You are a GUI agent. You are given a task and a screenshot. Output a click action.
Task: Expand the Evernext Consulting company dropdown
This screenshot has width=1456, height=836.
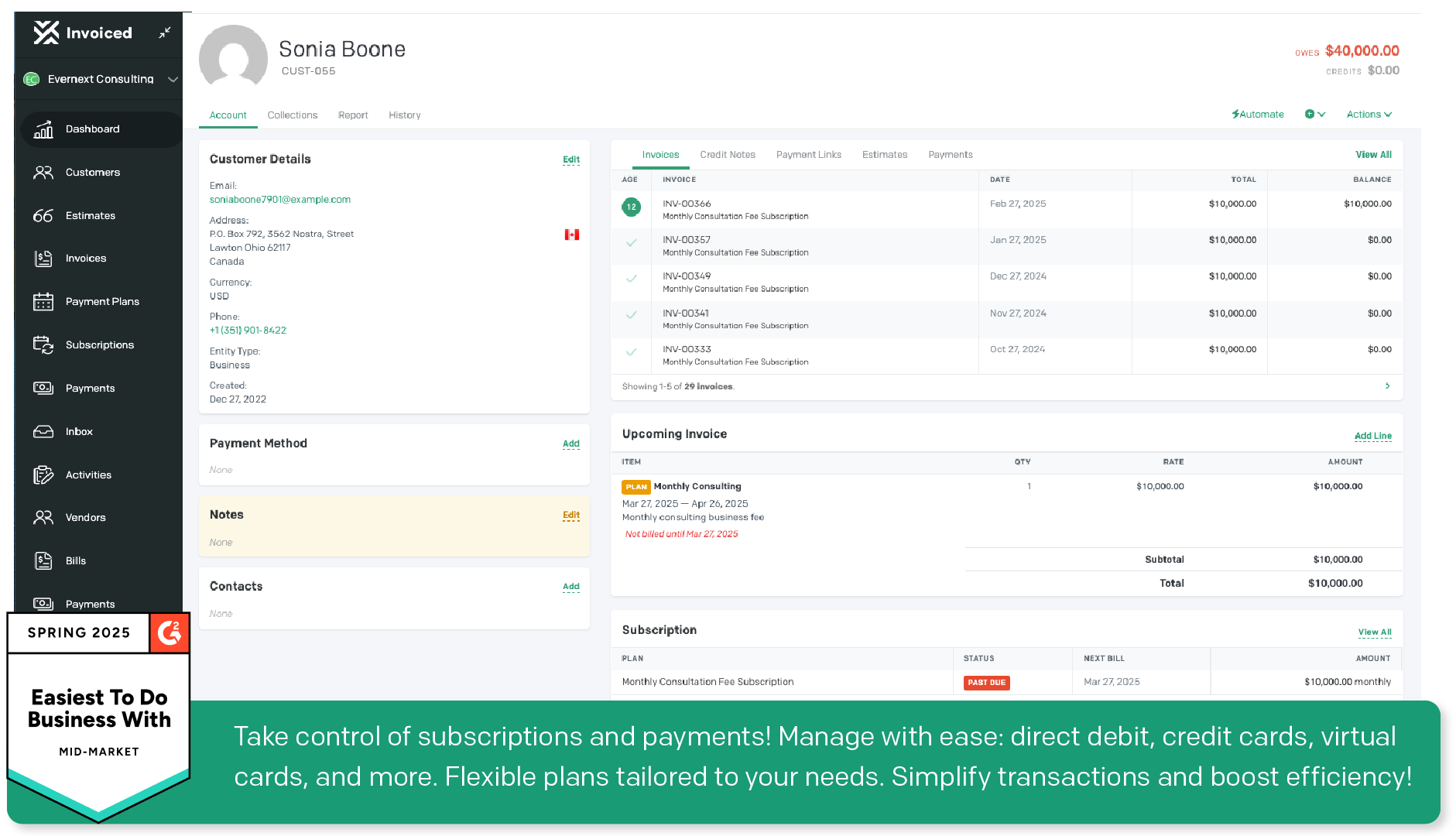point(173,79)
